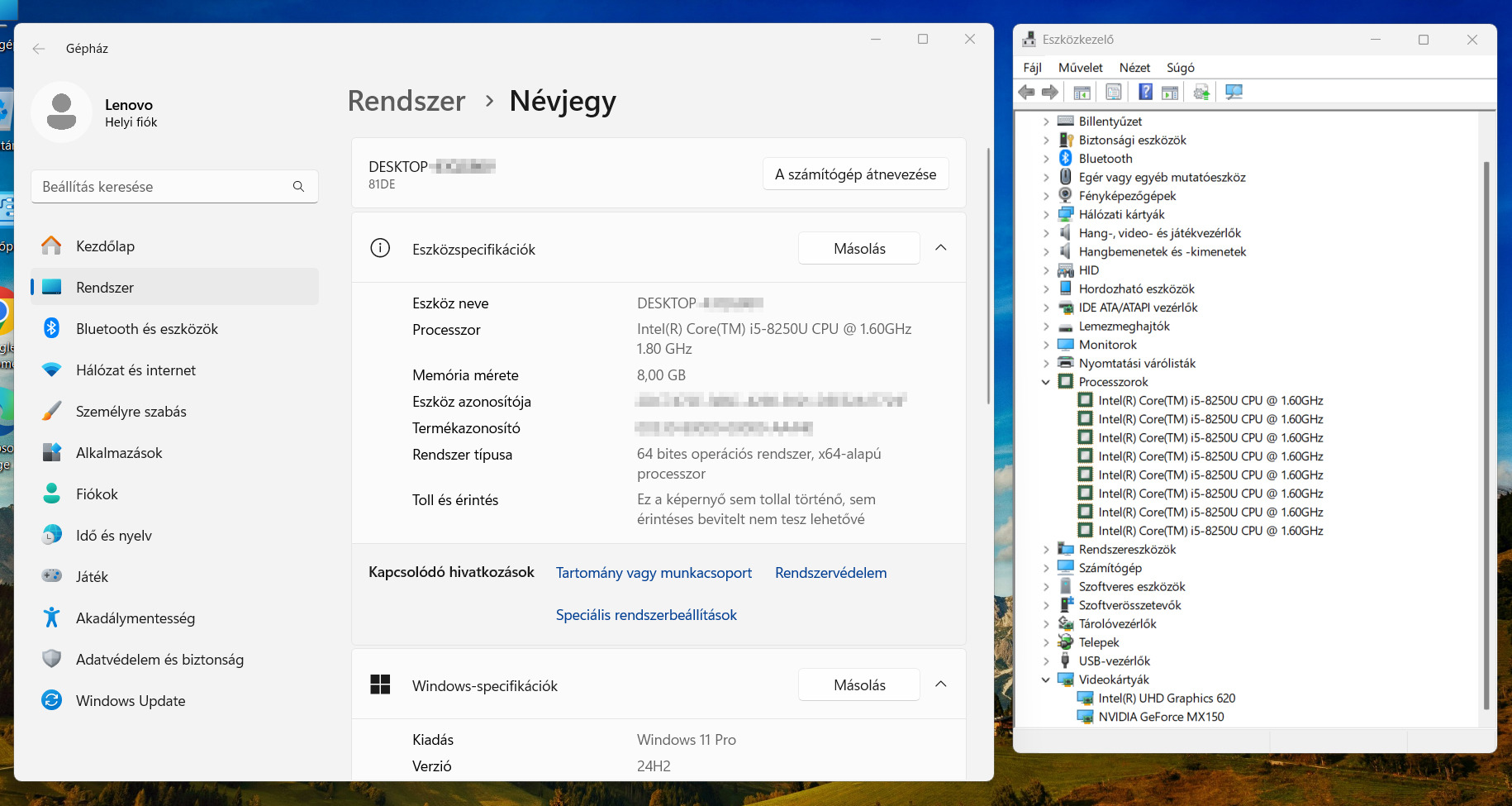Open Játék settings
The height and width of the screenshot is (806, 1512).
174,576
